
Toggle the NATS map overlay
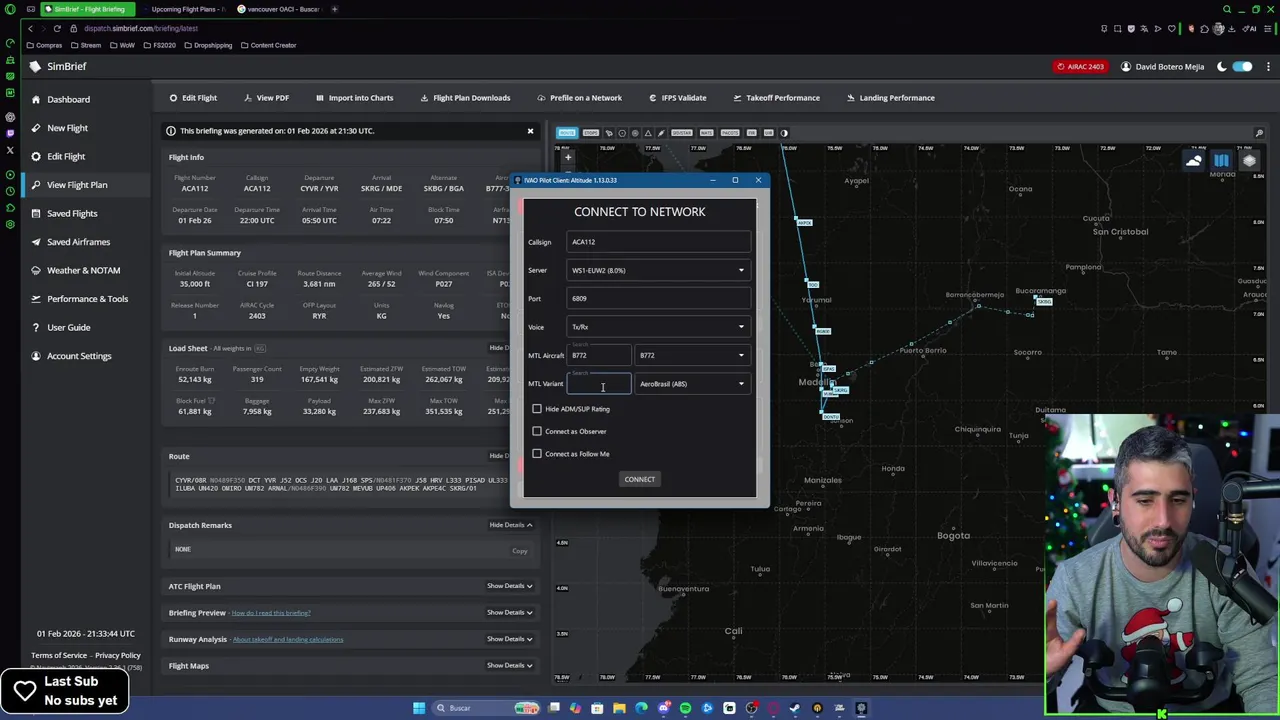pyautogui.click(x=706, y=133)
